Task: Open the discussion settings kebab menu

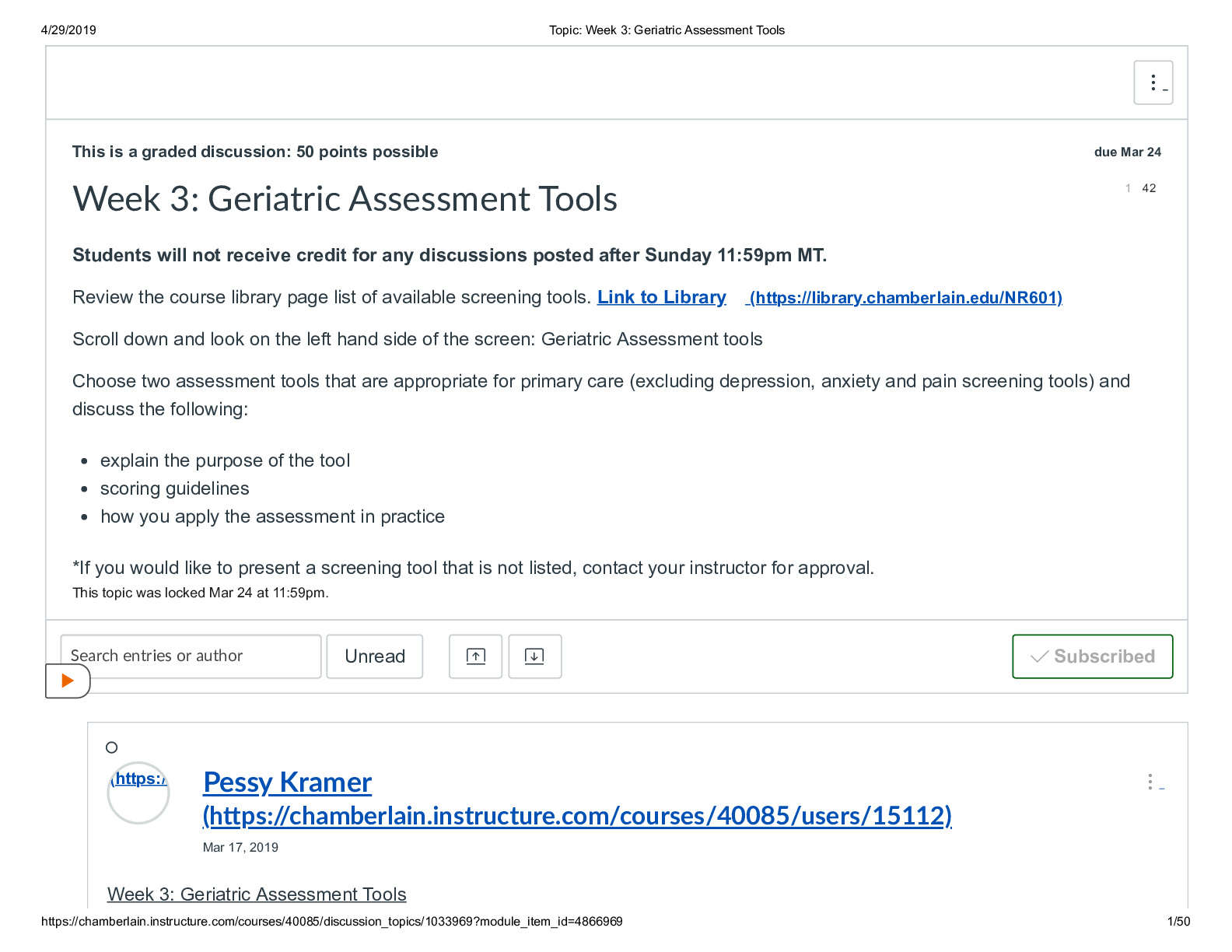Action: pos(1153,82)
